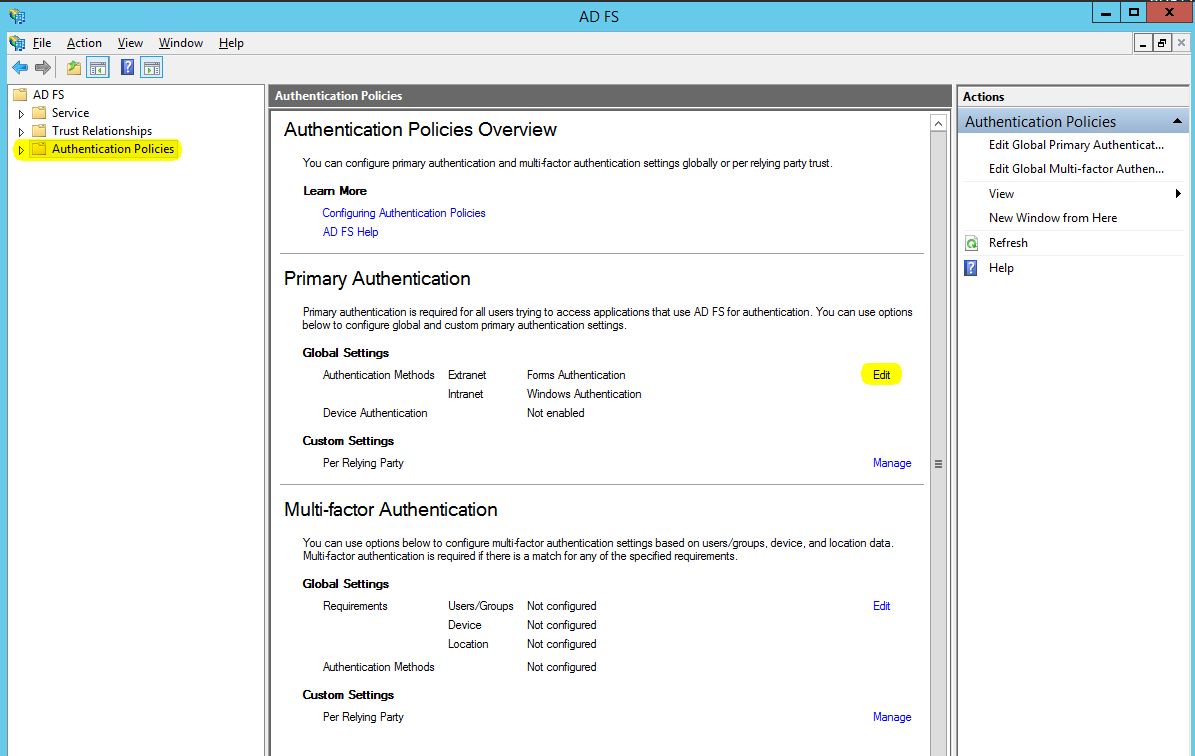This screenshot has height=756, width=1195.
Task: Click the MMC icon beside File menu
Action: [x=17, y=43]
